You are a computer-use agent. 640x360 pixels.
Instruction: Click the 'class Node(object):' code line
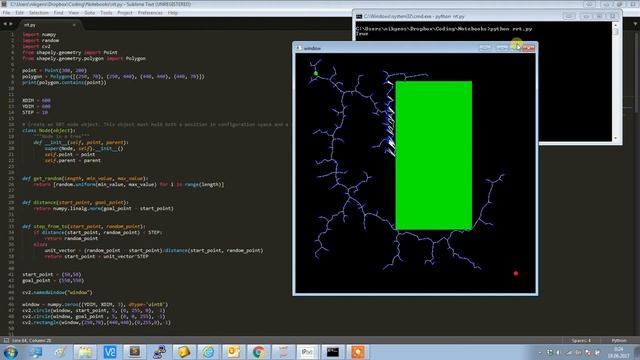pos(49,130)
